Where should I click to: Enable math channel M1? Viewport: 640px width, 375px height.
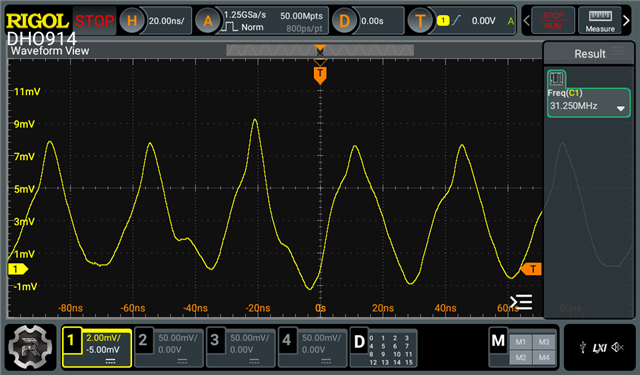[520, 342]
